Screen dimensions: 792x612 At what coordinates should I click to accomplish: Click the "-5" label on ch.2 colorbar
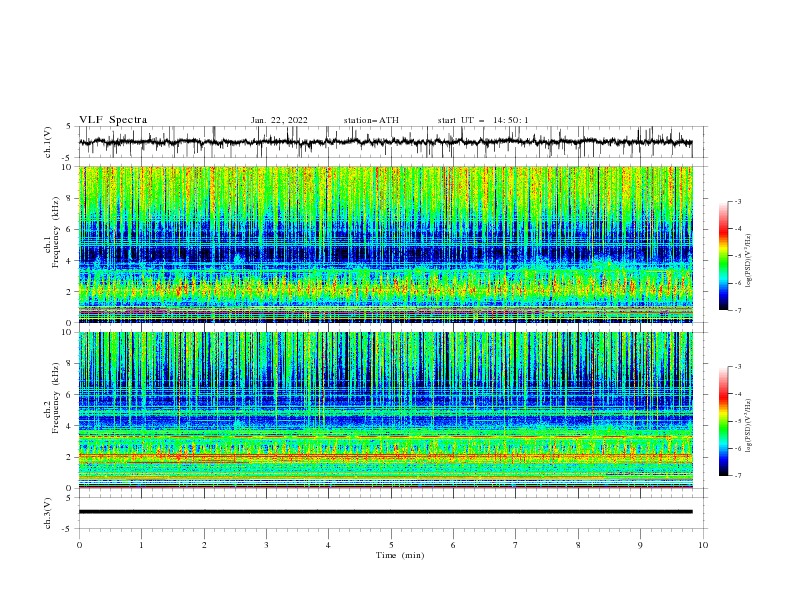[737, 421]
